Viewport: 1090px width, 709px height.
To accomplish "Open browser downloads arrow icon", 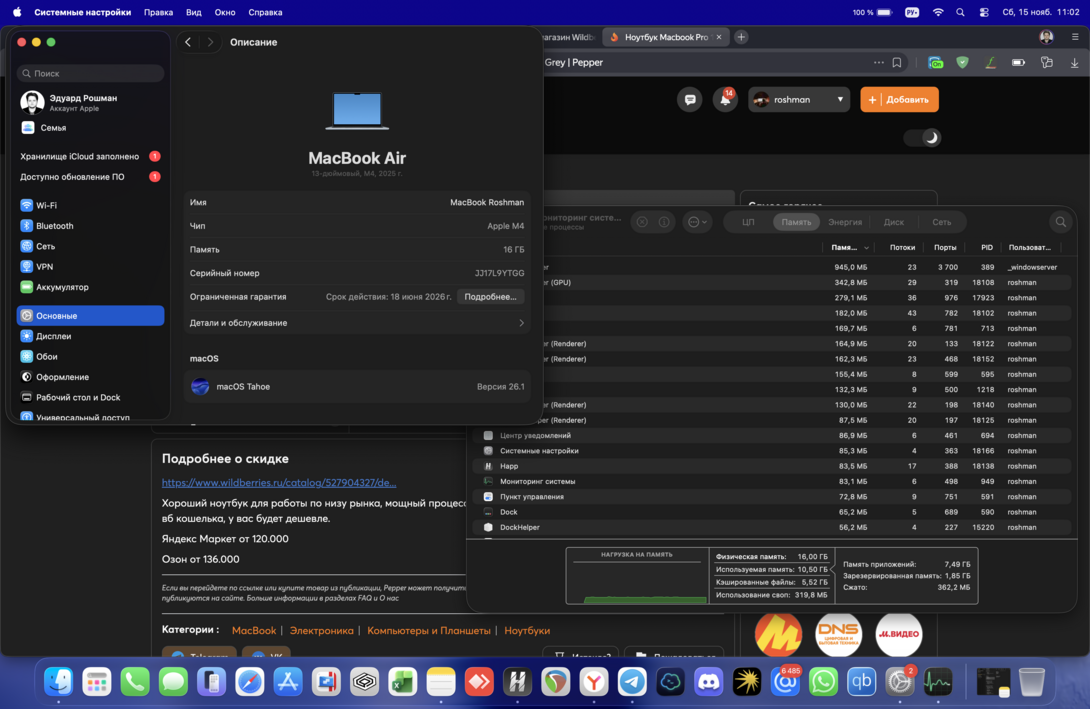I will 1075,63.
